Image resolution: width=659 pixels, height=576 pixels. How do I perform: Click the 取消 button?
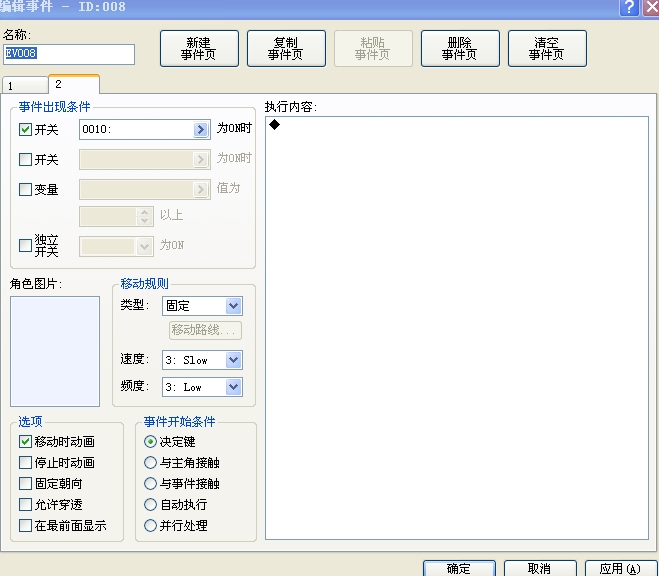click(540, 568)
